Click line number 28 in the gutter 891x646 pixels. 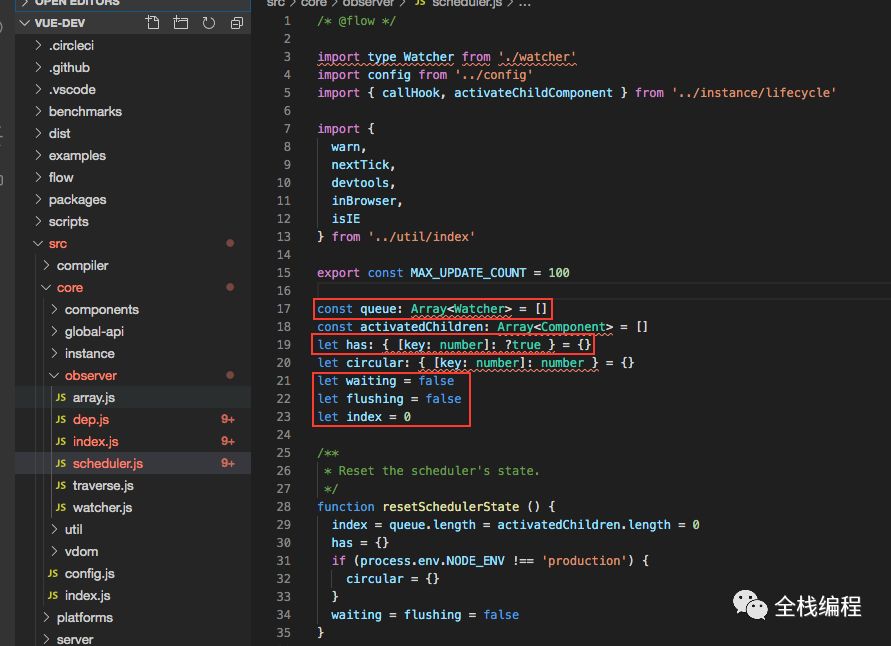coord(284,506)
